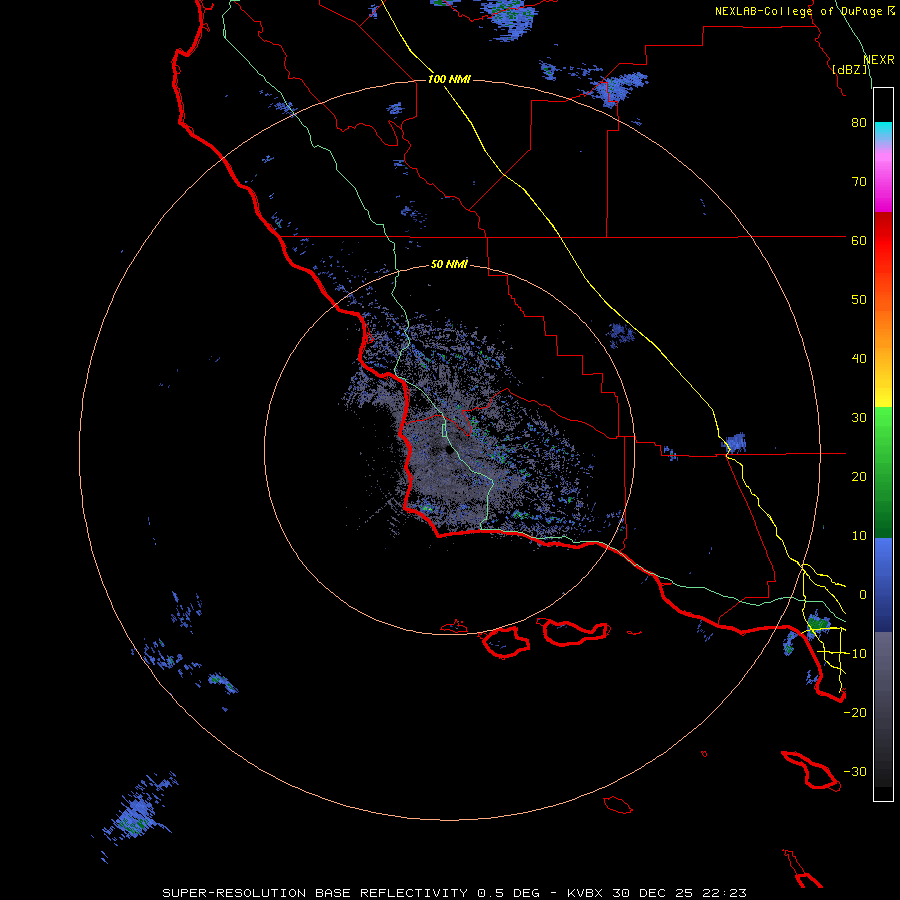Click the -30 dBZ scale value
Image resolution: width=900 pixels, height=900 pixels.
(x=855, y=771)
